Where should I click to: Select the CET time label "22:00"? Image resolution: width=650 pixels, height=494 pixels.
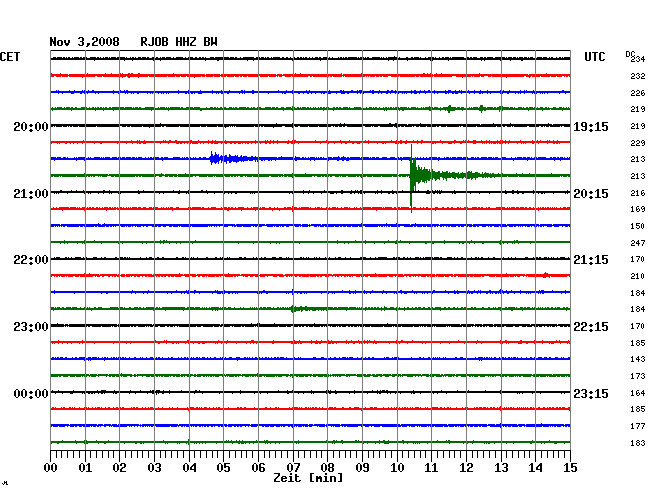31,260
